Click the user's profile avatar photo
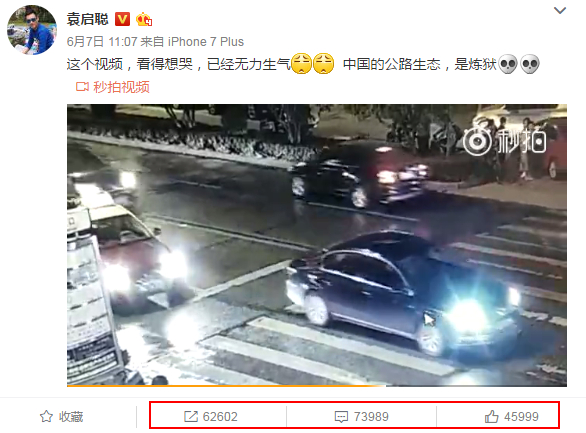 click(x=32, y=30)
